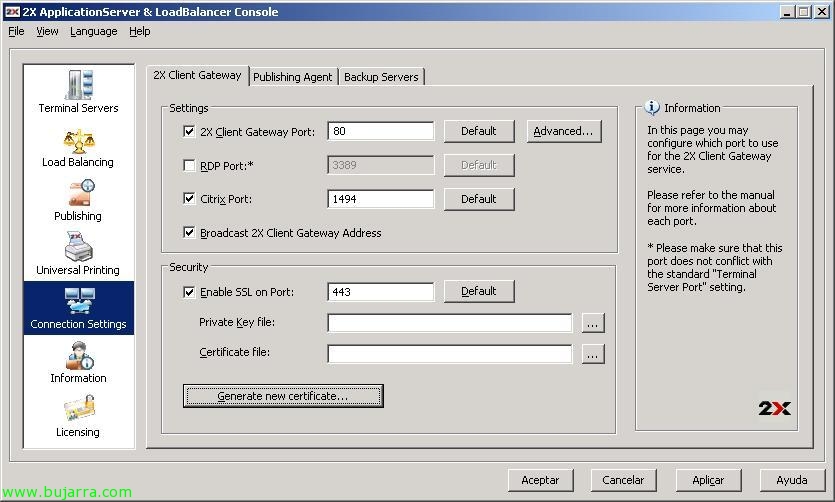Minimize the console window
This screenshot has width=835, height=502.
coord(787,12)
